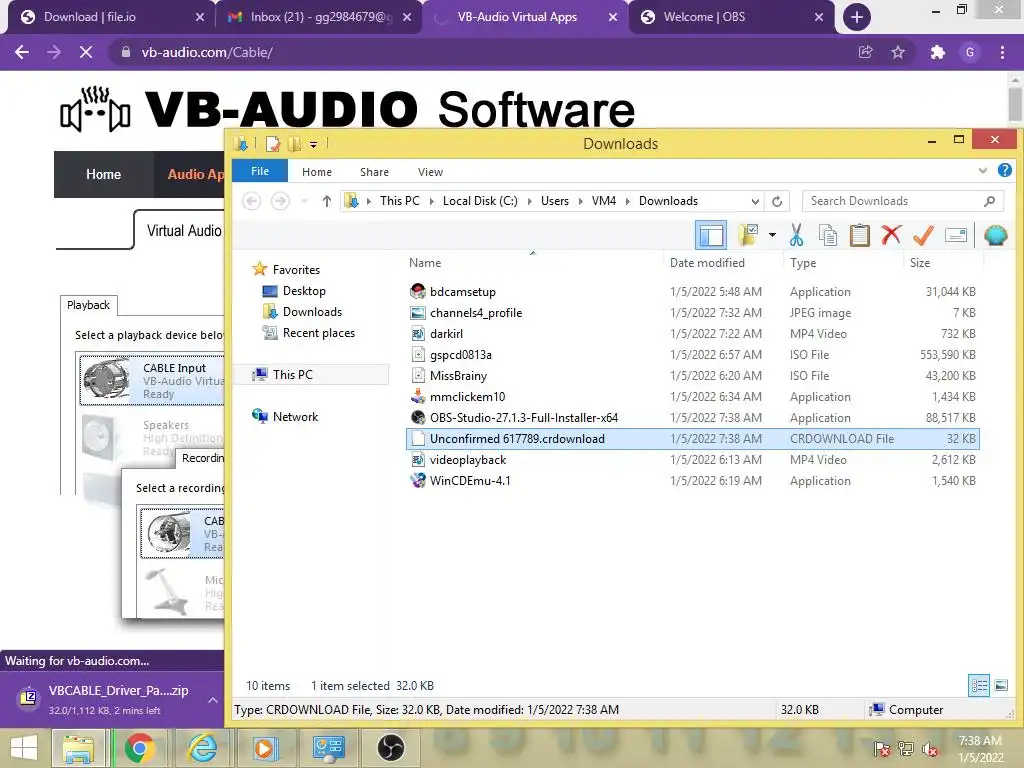
Task: Click the Explorer back navigation arrow
Action: [x=251, y=201]
